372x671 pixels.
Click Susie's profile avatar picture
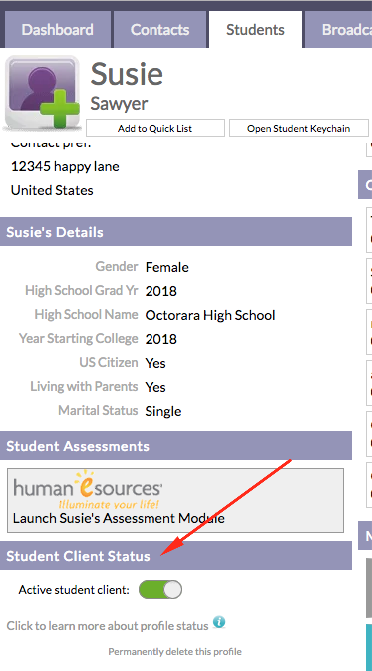pos(42,92)
